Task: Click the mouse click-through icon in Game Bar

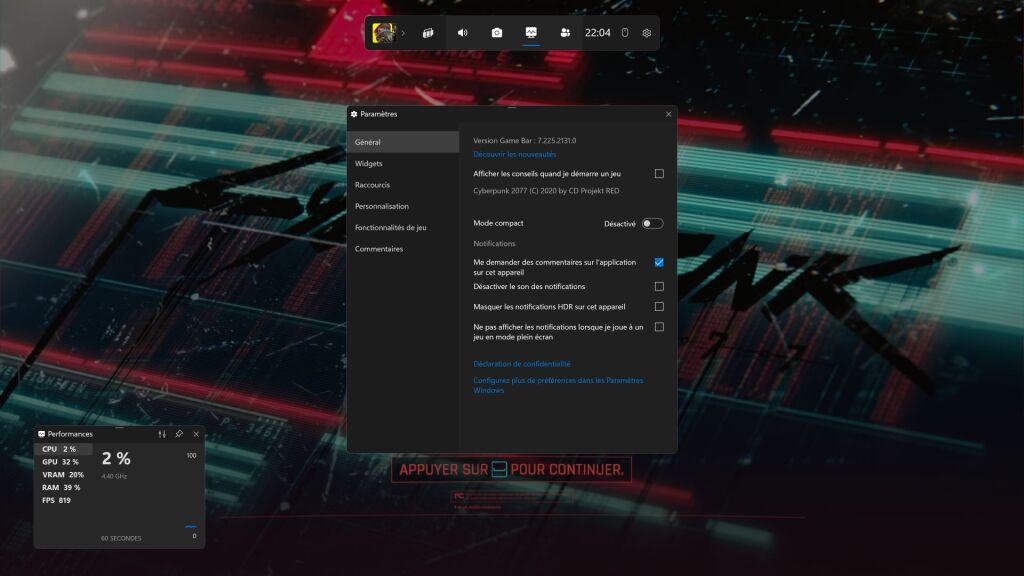Action: 625,33
